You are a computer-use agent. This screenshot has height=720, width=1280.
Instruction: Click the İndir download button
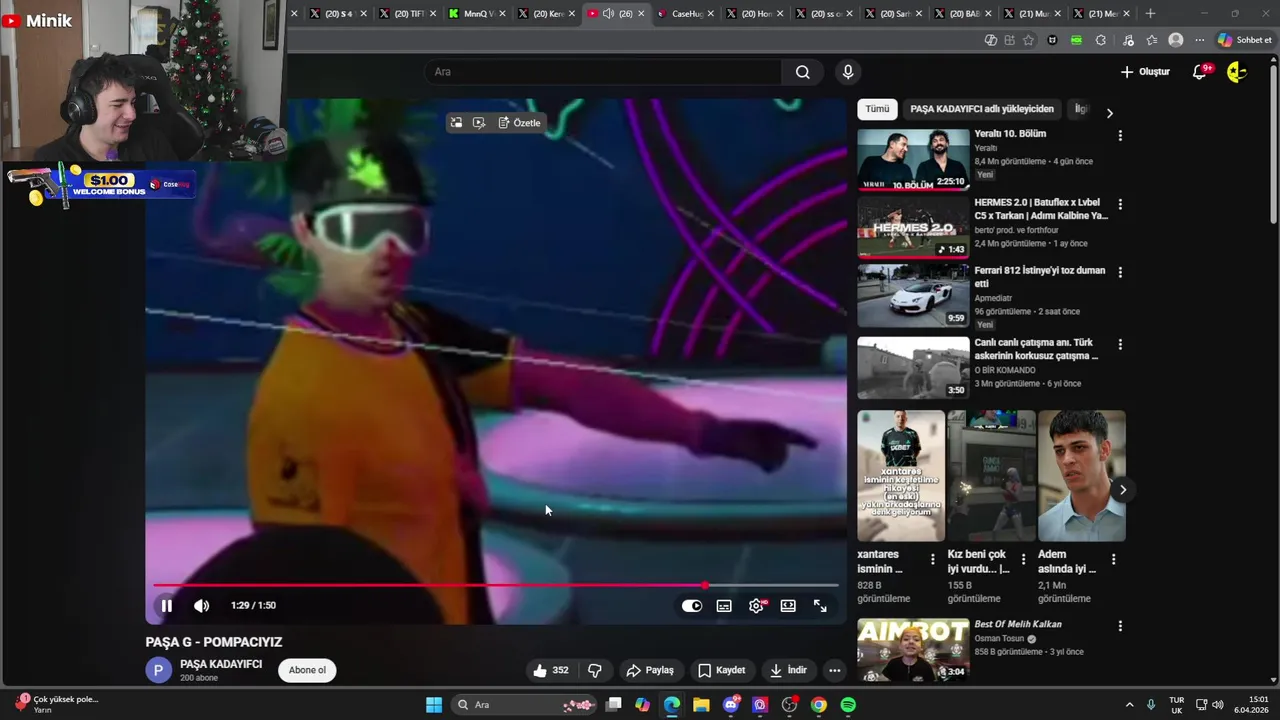pyautogui.click(x=788, y=670)
